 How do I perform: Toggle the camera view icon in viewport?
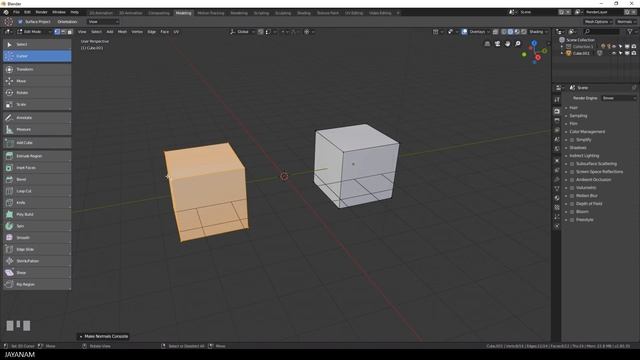click(498, 44)
